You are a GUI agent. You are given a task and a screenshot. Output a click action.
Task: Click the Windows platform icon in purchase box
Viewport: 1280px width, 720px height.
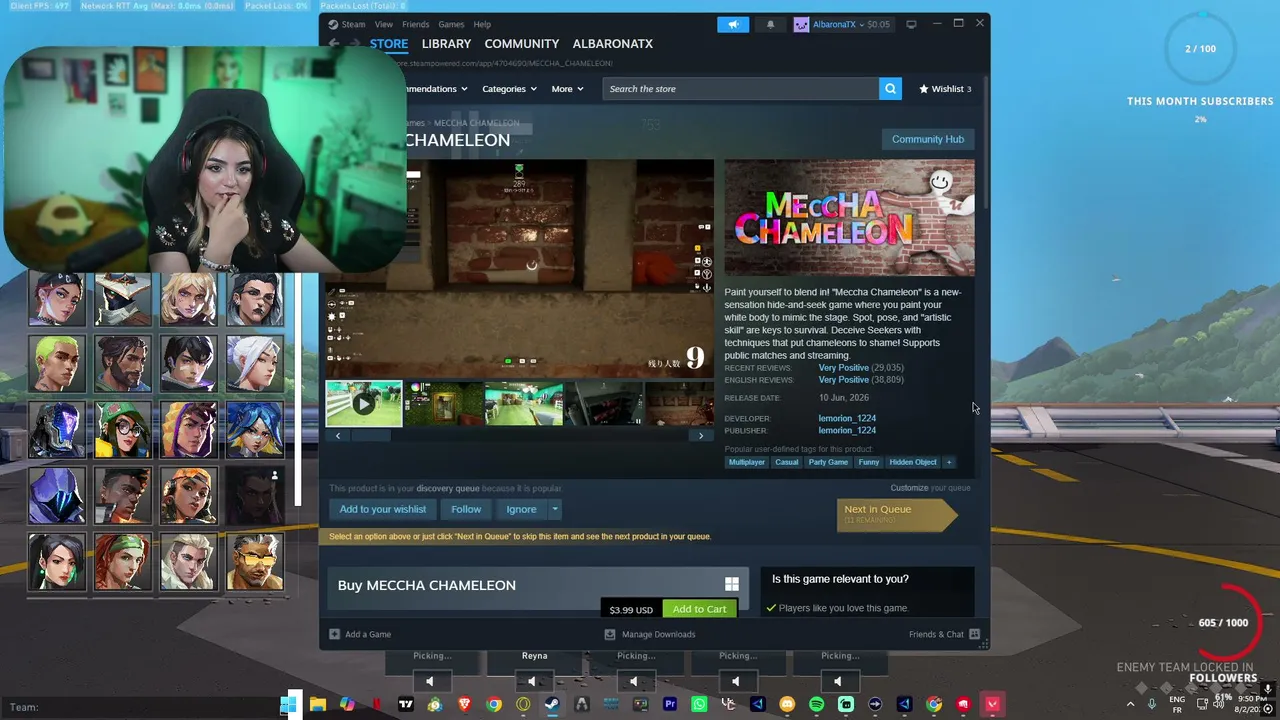tap(732, 585)
